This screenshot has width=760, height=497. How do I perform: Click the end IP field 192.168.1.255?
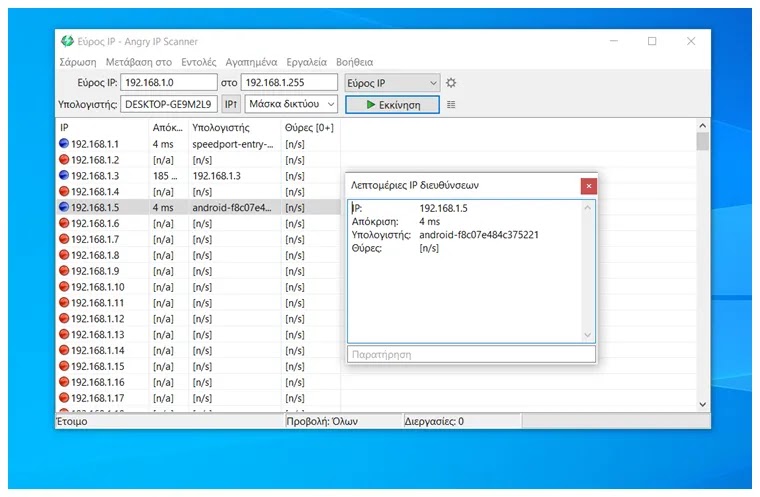tap(289, 82)
